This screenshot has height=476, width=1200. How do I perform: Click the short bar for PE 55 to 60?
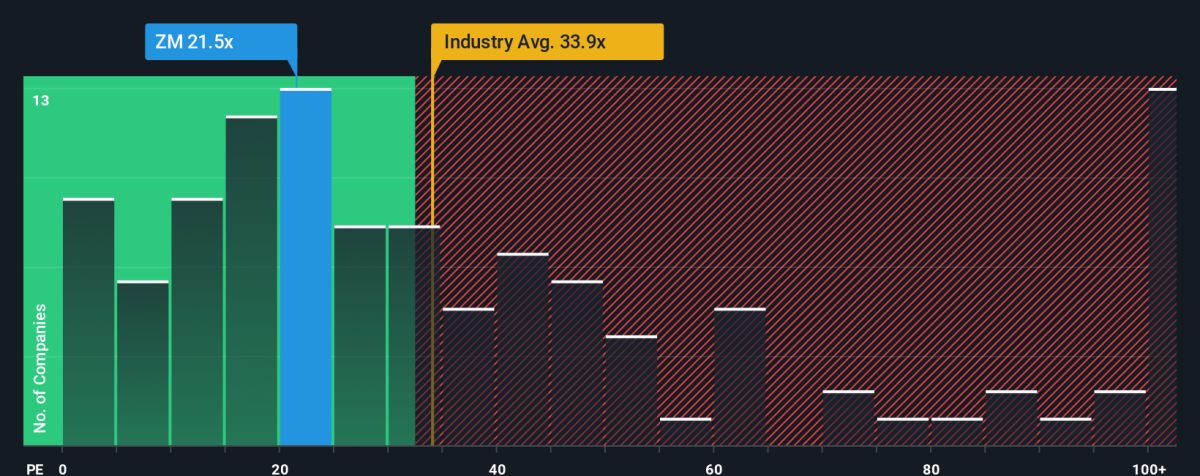(x=685, y=432)
